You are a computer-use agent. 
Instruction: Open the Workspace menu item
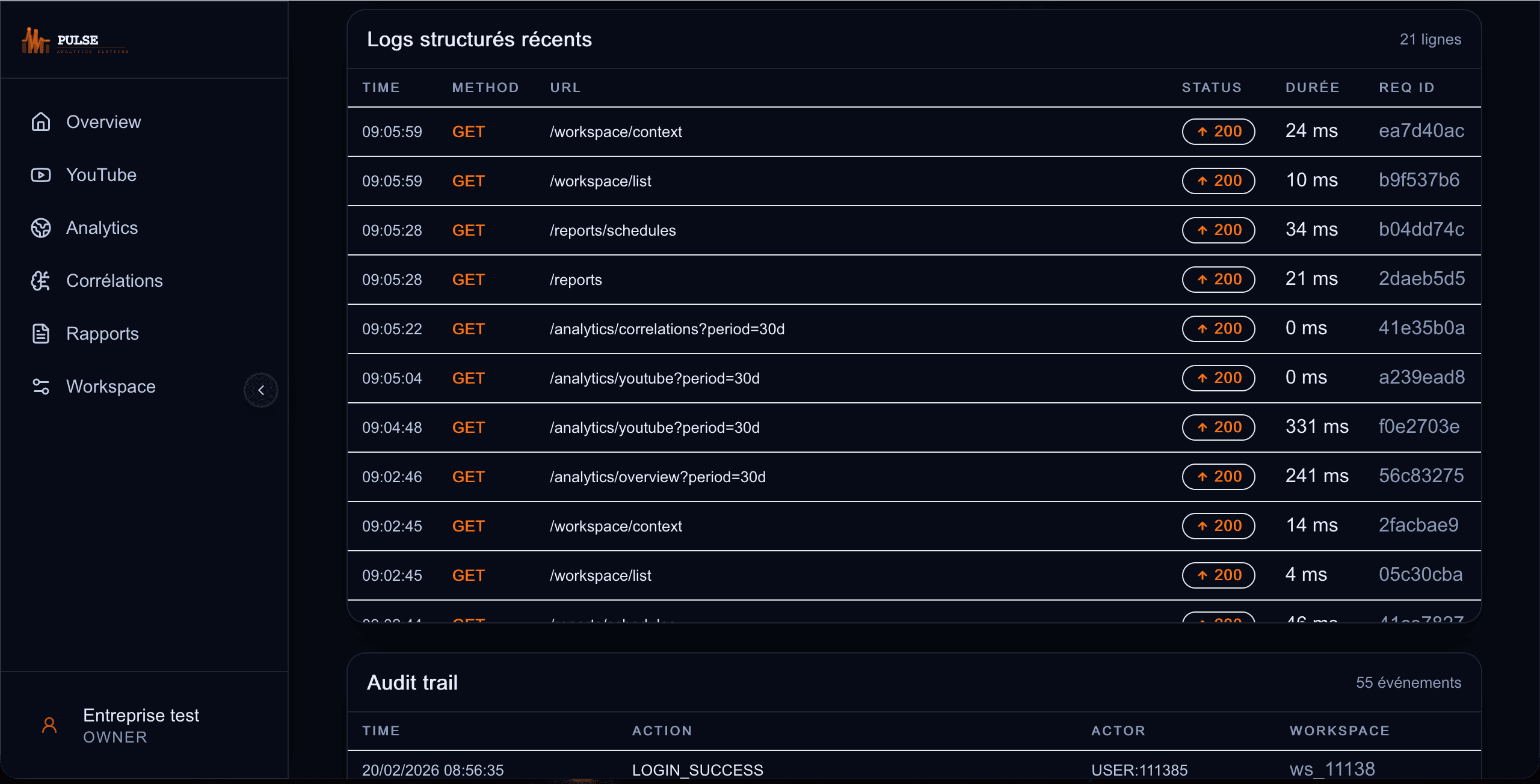(111, 387)
